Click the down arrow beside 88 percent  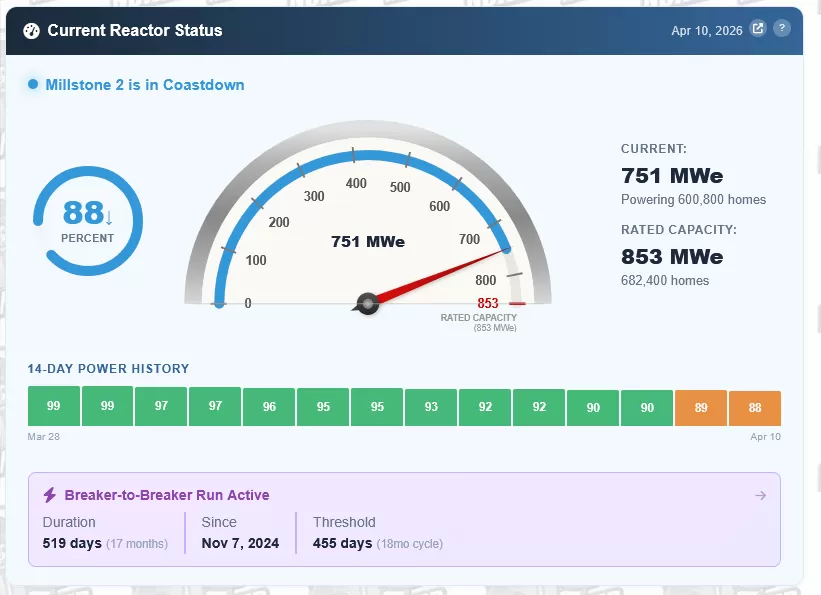pyautogui.click(x=109, y=217)
